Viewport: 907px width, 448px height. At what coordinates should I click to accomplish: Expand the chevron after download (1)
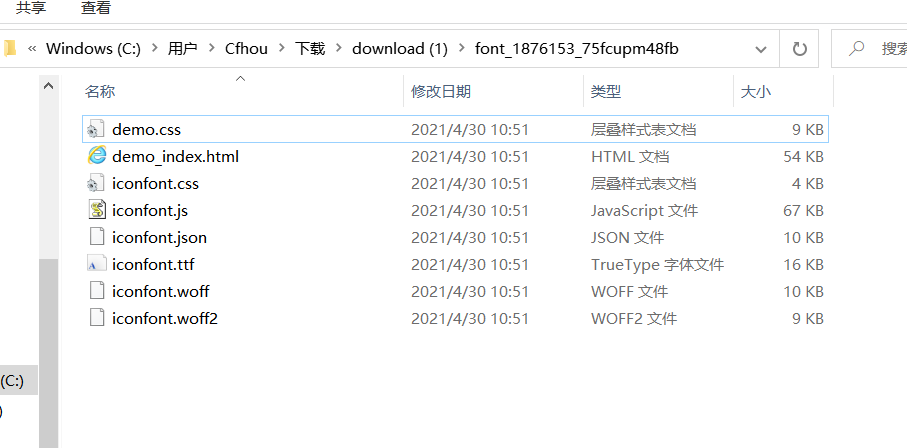[x=462, y=49]
